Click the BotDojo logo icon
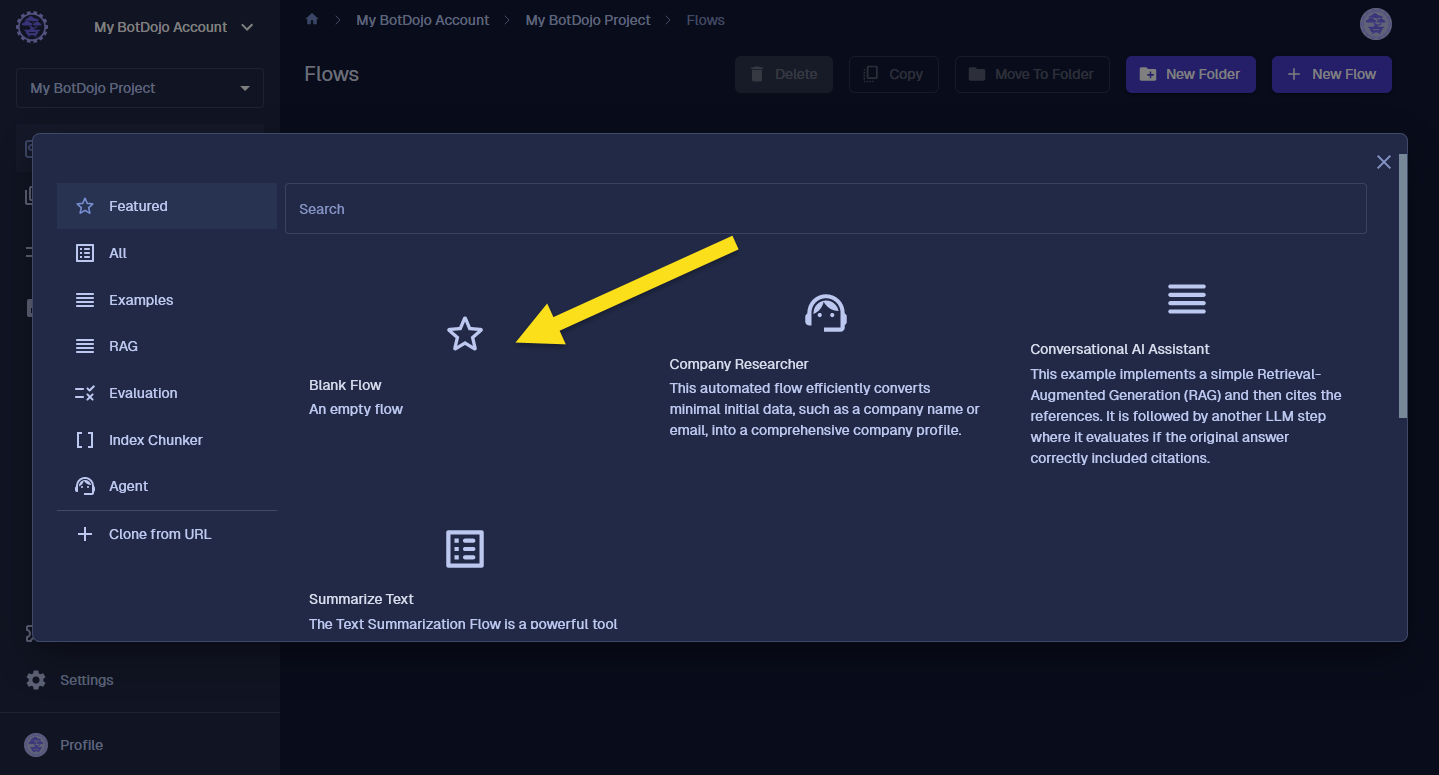 (32, 27)
